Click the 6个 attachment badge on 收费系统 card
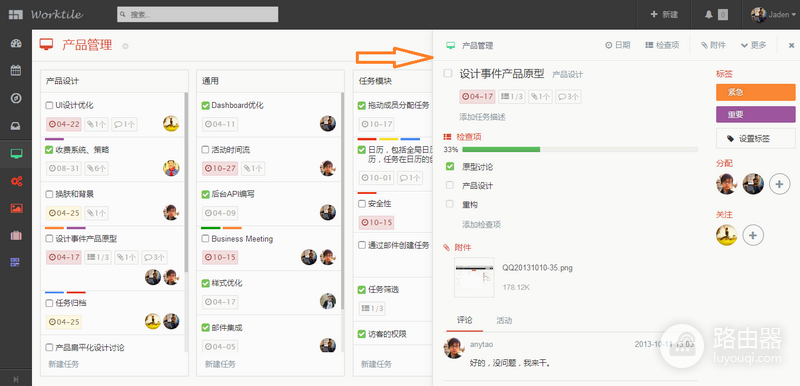 pos(96,168)
